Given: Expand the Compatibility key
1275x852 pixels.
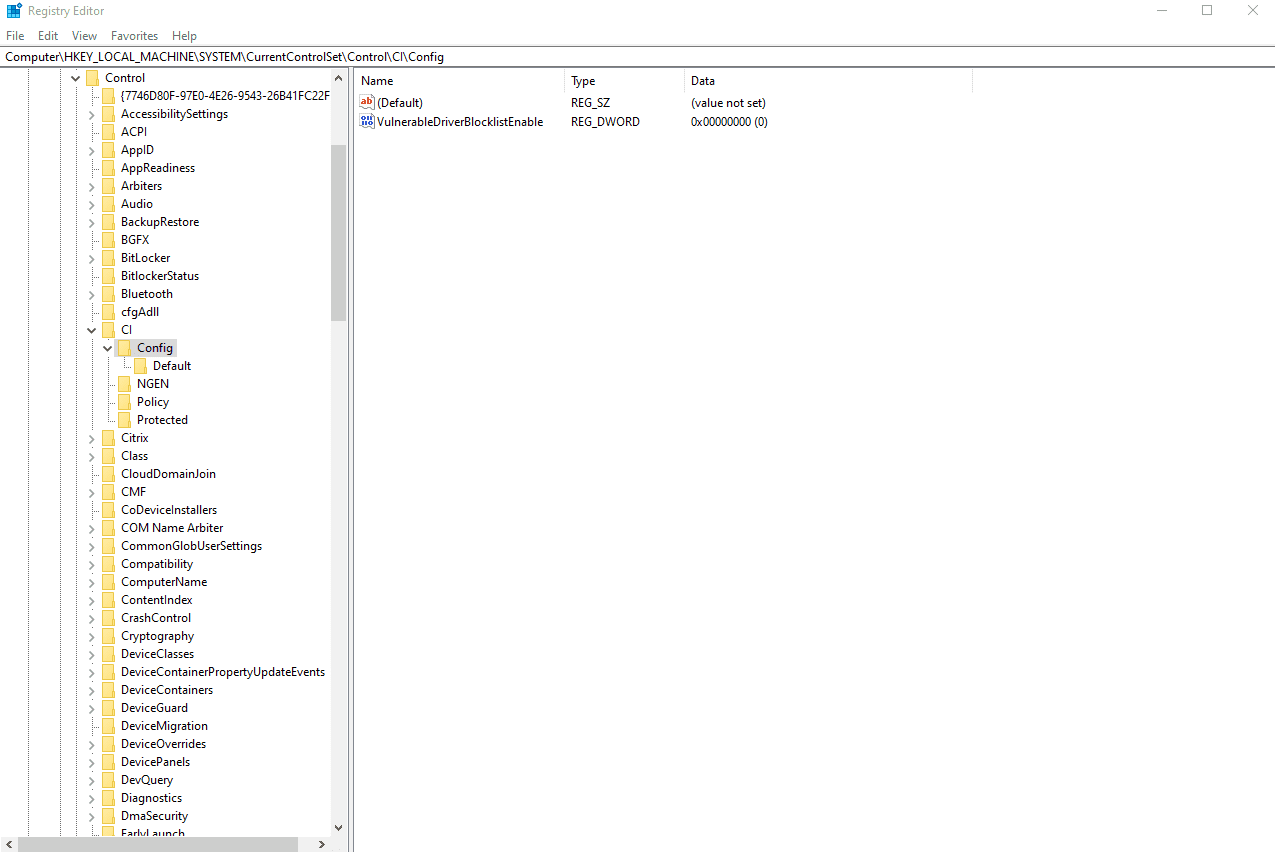Looking at the screenshot, I should [x=91, y=563].
